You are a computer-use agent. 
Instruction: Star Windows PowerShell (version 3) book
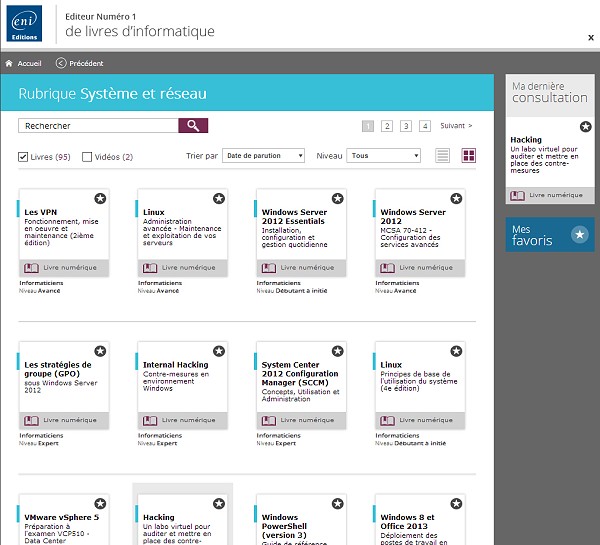coord(338,504)
